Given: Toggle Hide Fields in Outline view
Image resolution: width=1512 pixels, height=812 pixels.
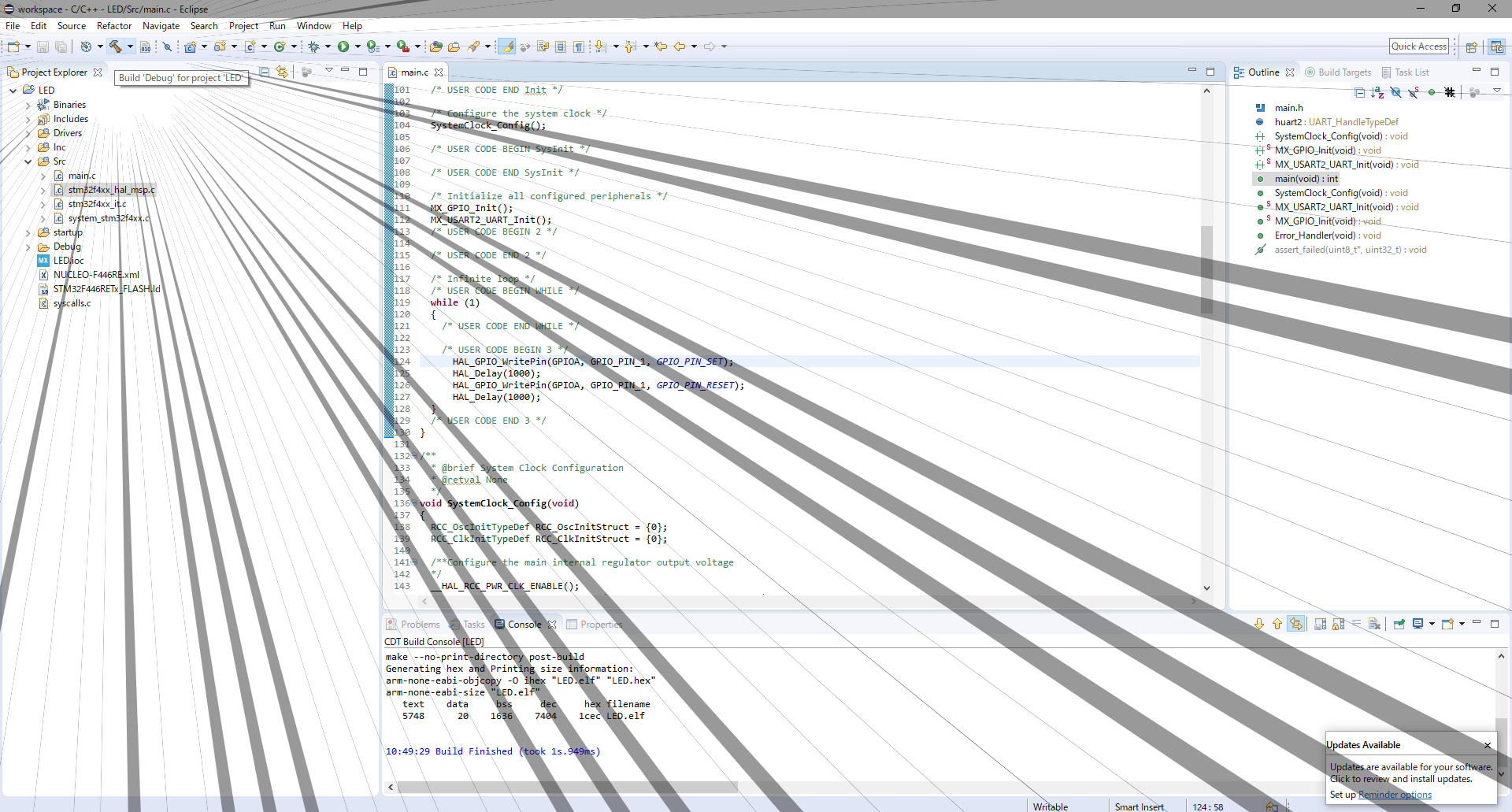Looking at the screenshot, I should tap(1395, 92).
